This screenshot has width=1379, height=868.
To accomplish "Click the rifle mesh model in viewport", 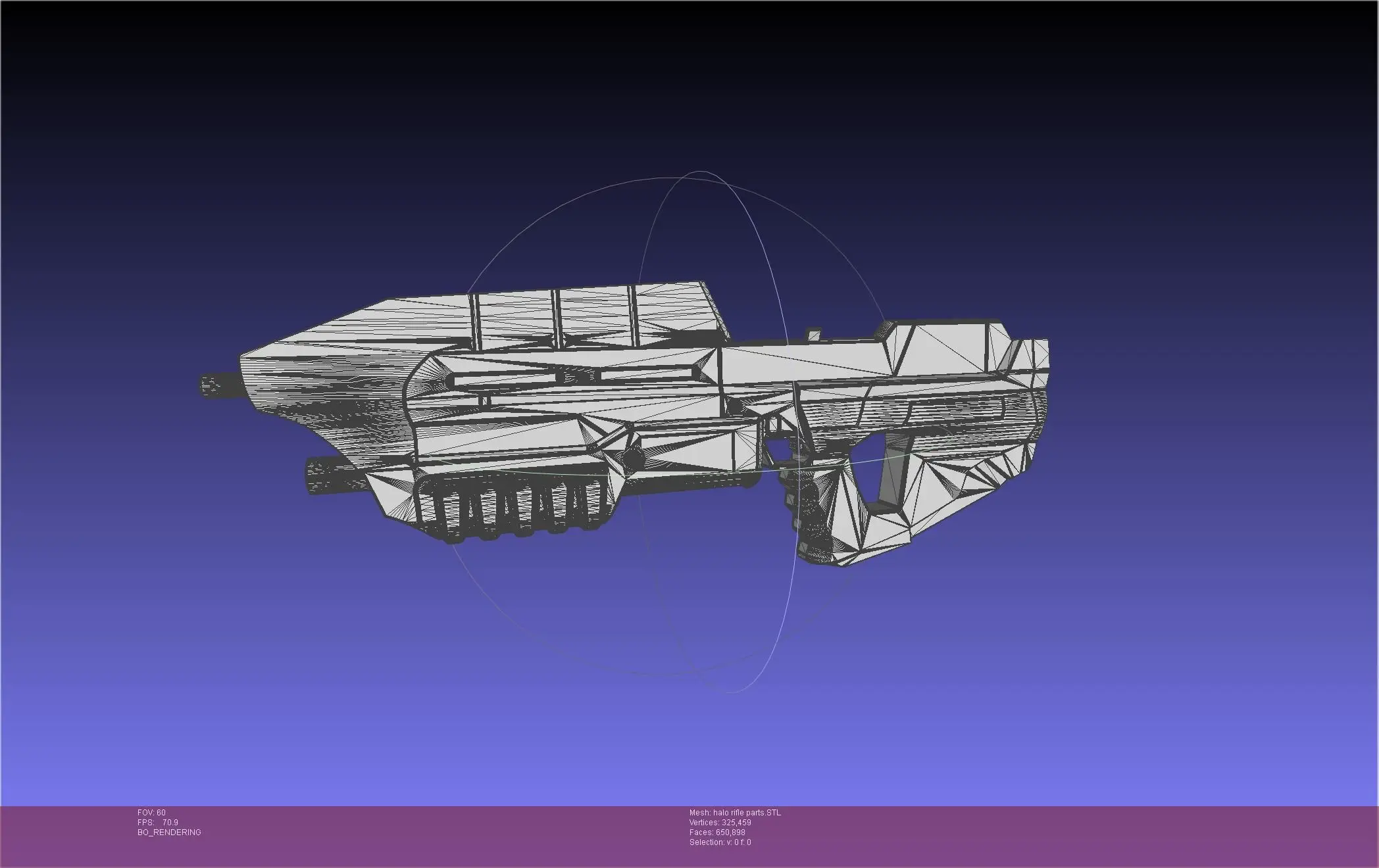I will click(624, 424).
